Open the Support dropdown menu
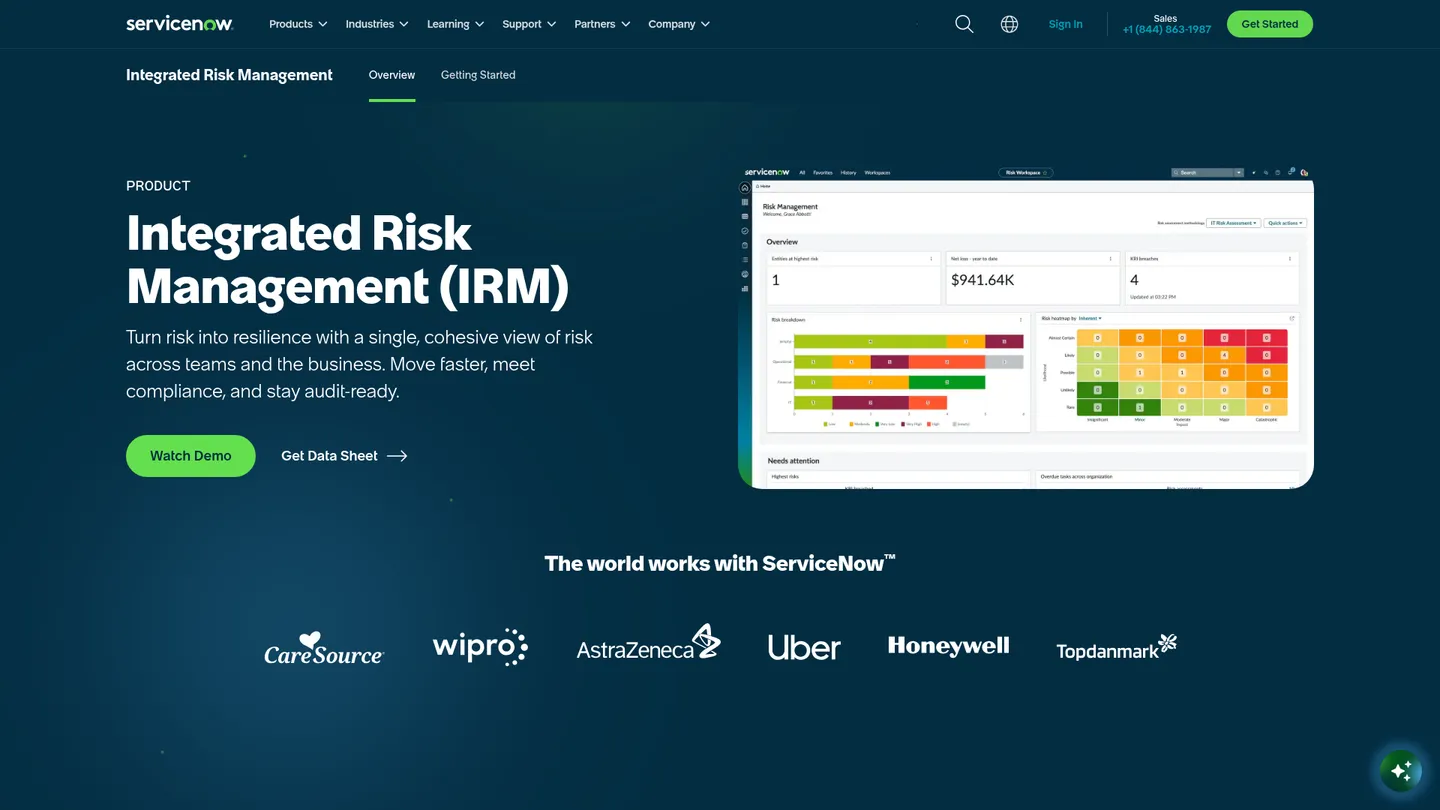The width and height of the screenshot is (1440, 810). click(x=529, y=24)
